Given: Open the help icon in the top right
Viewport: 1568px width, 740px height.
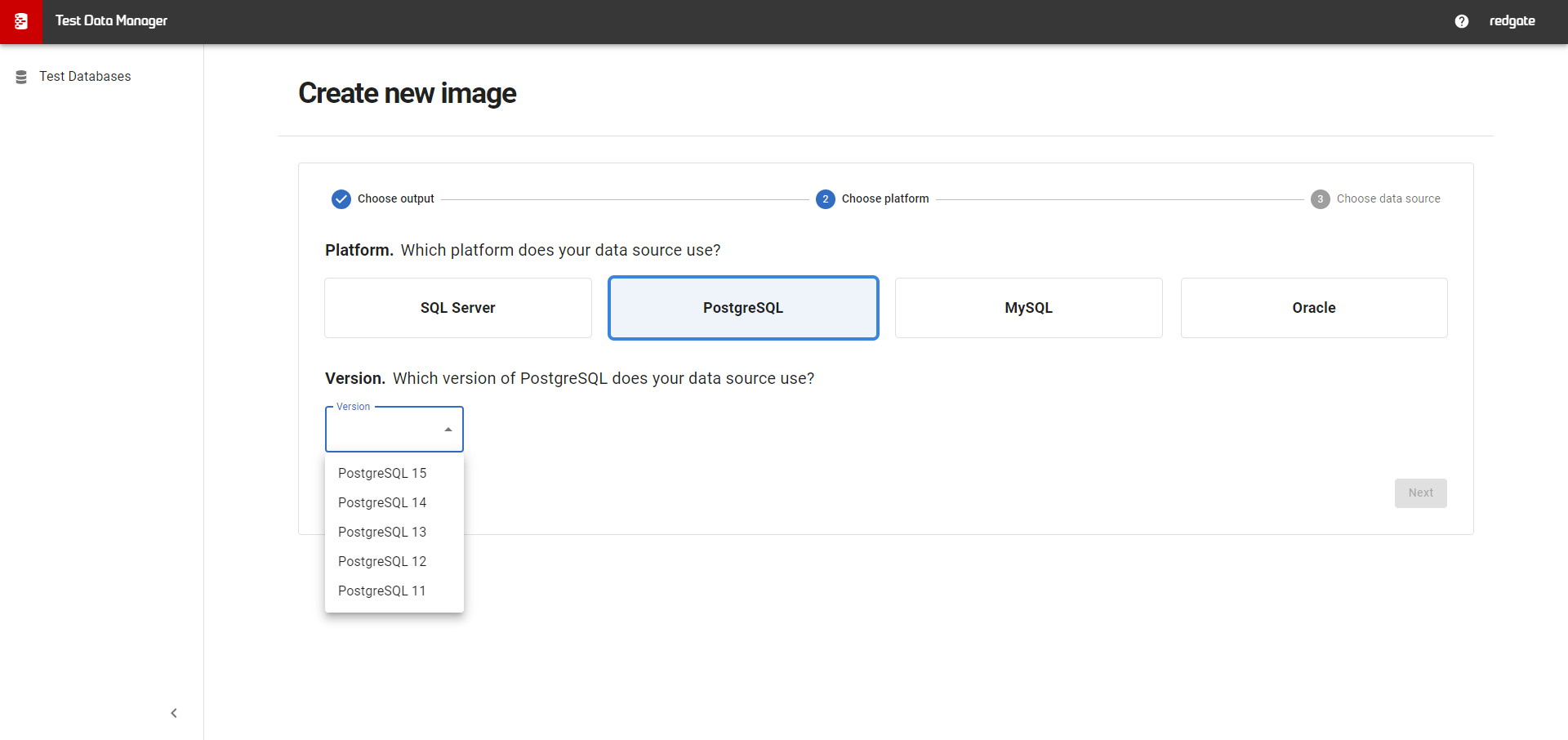Looking at the screenshot, I should (1461, 21).
